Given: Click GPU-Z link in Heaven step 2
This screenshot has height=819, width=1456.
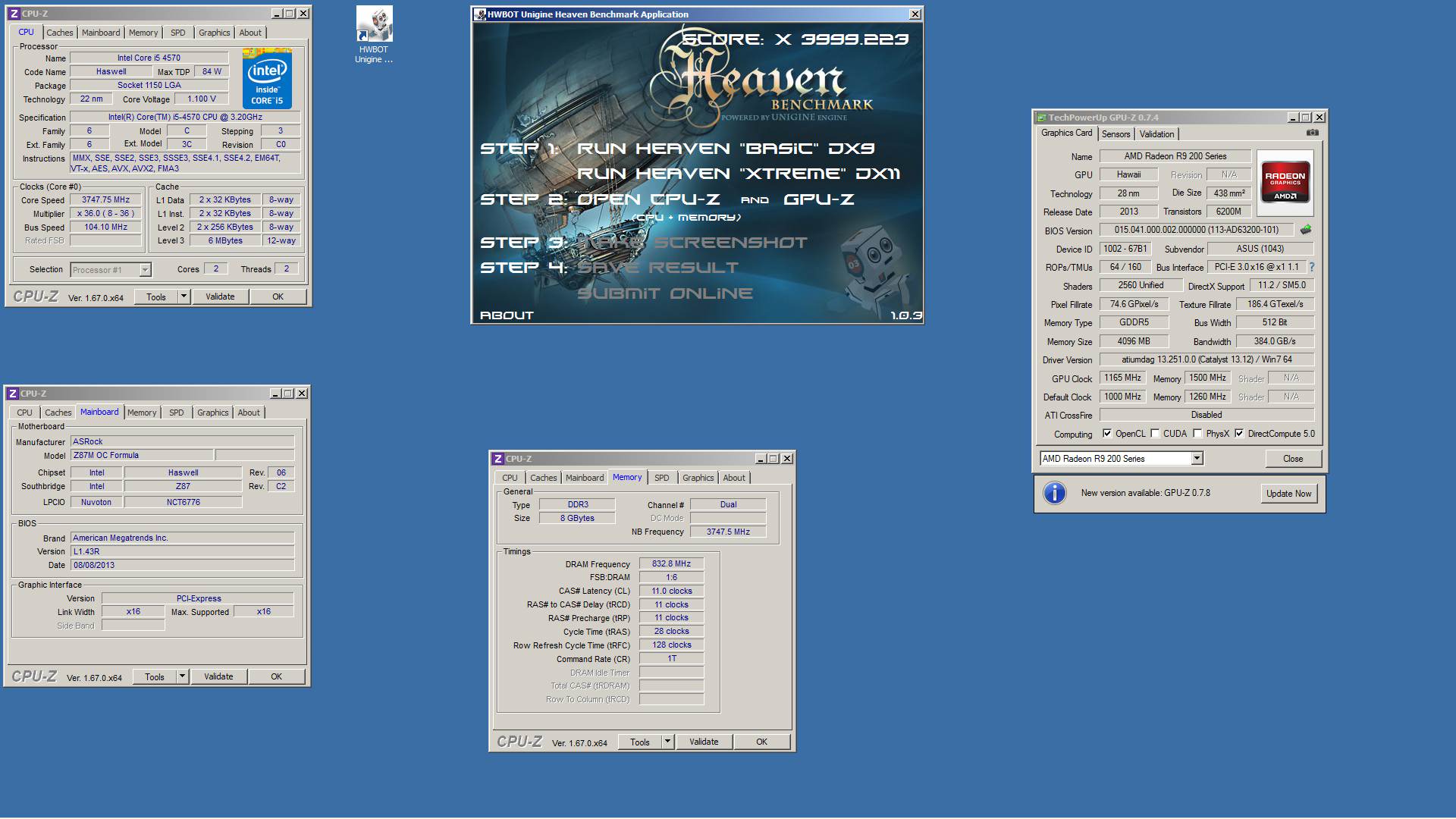Looking at the screenshot, I should click(819, 199).
